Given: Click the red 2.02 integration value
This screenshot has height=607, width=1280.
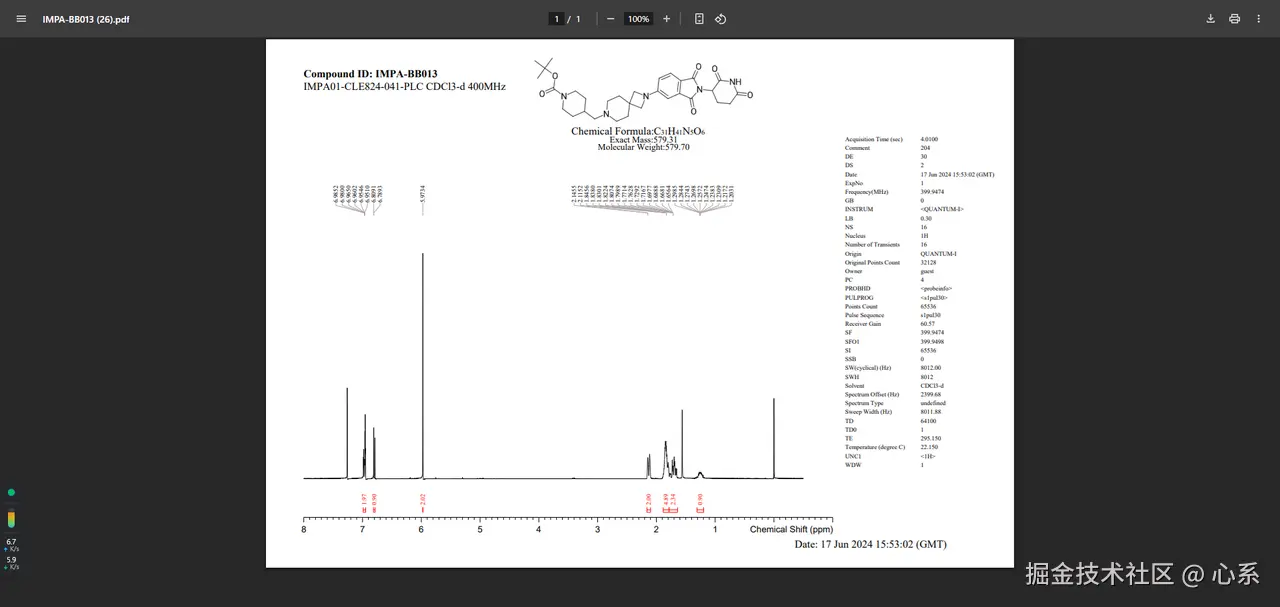Looking at the screenshot, I should (423, 499).
